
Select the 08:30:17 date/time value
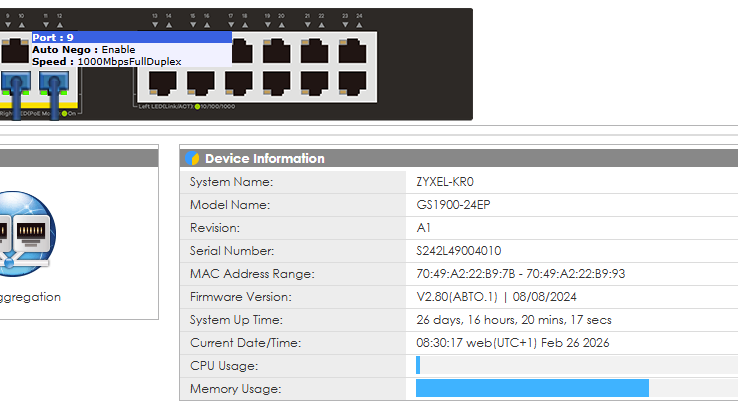tap(513, 343)
